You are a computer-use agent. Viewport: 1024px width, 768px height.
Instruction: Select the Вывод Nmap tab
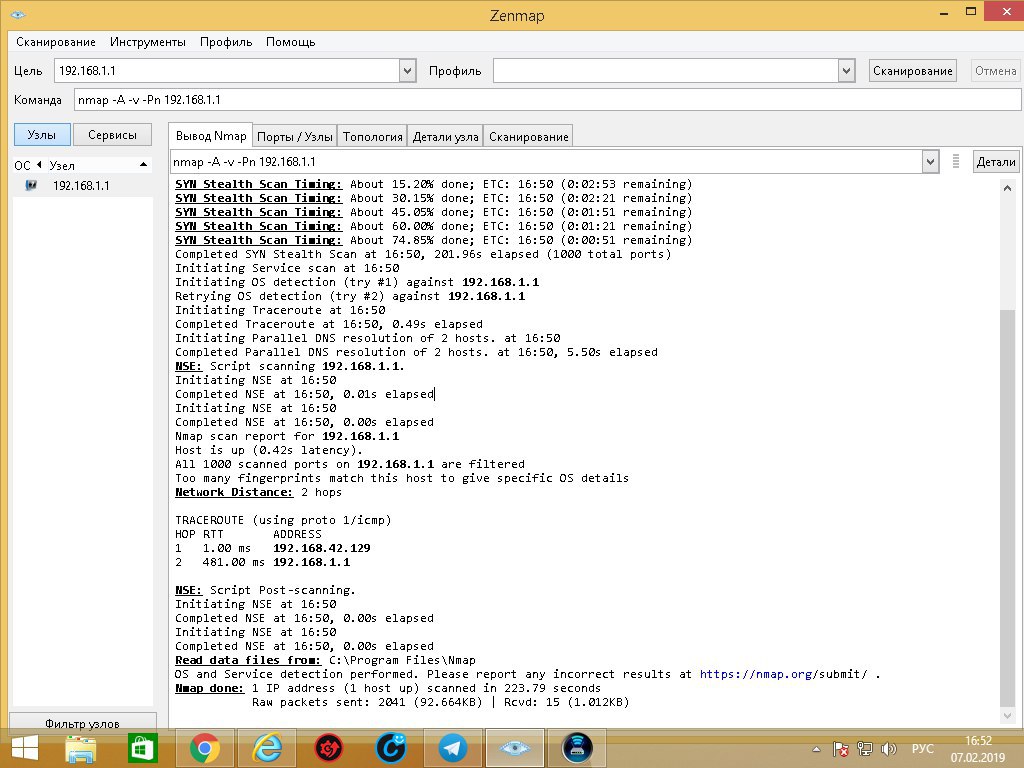pos(211,135)
